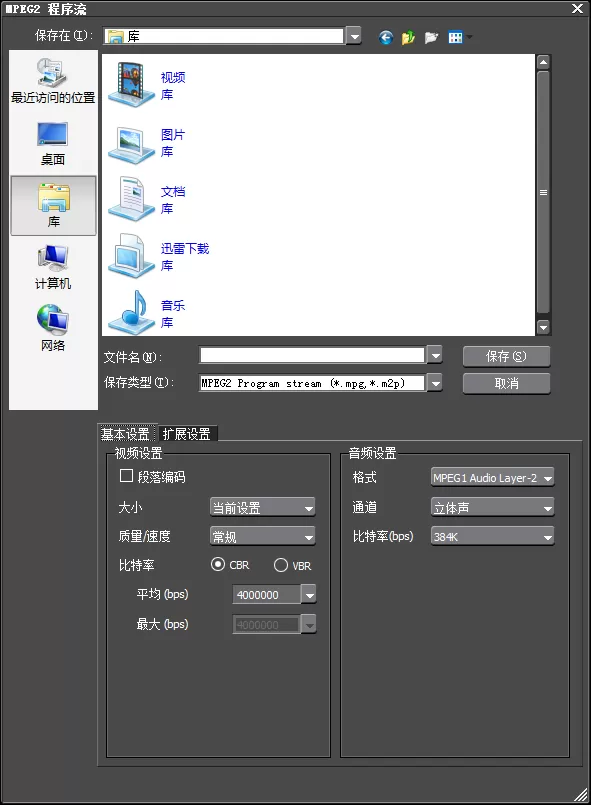Select 网络 in the places sidebar
The width and height of the screenshot is (591, 805).
click(53, 329)
